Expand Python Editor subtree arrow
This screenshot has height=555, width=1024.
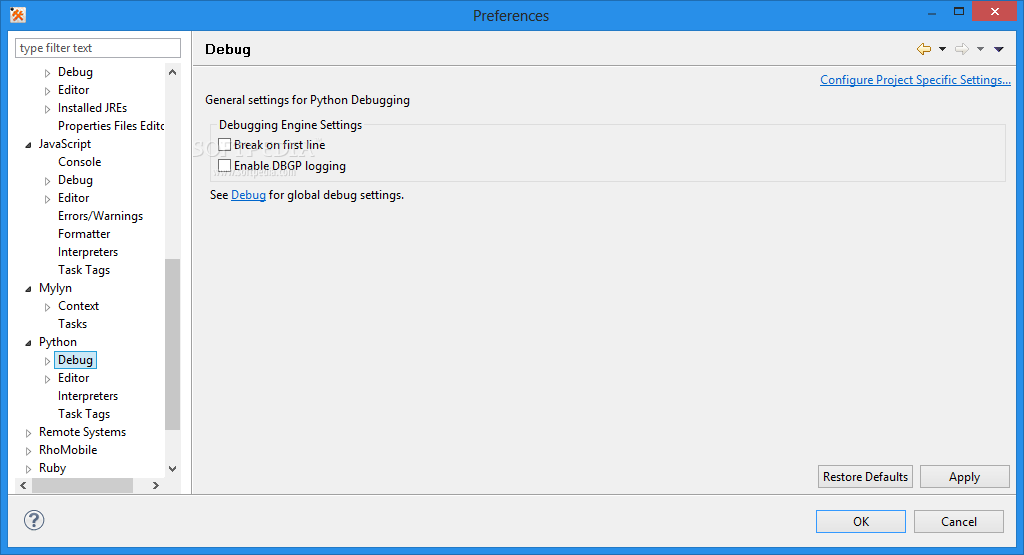47,379
